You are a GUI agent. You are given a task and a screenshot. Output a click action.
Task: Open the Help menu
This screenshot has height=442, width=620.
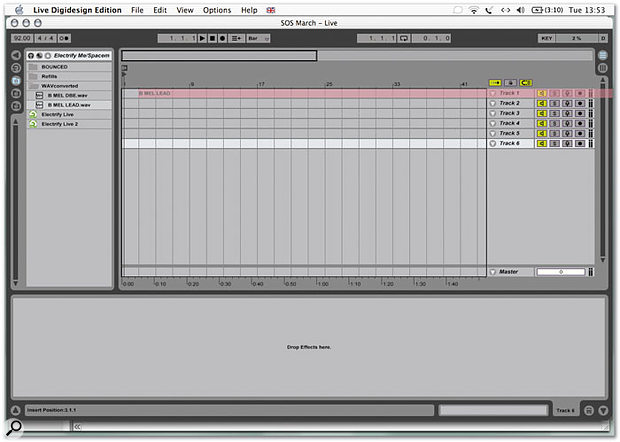click(249, 10)
